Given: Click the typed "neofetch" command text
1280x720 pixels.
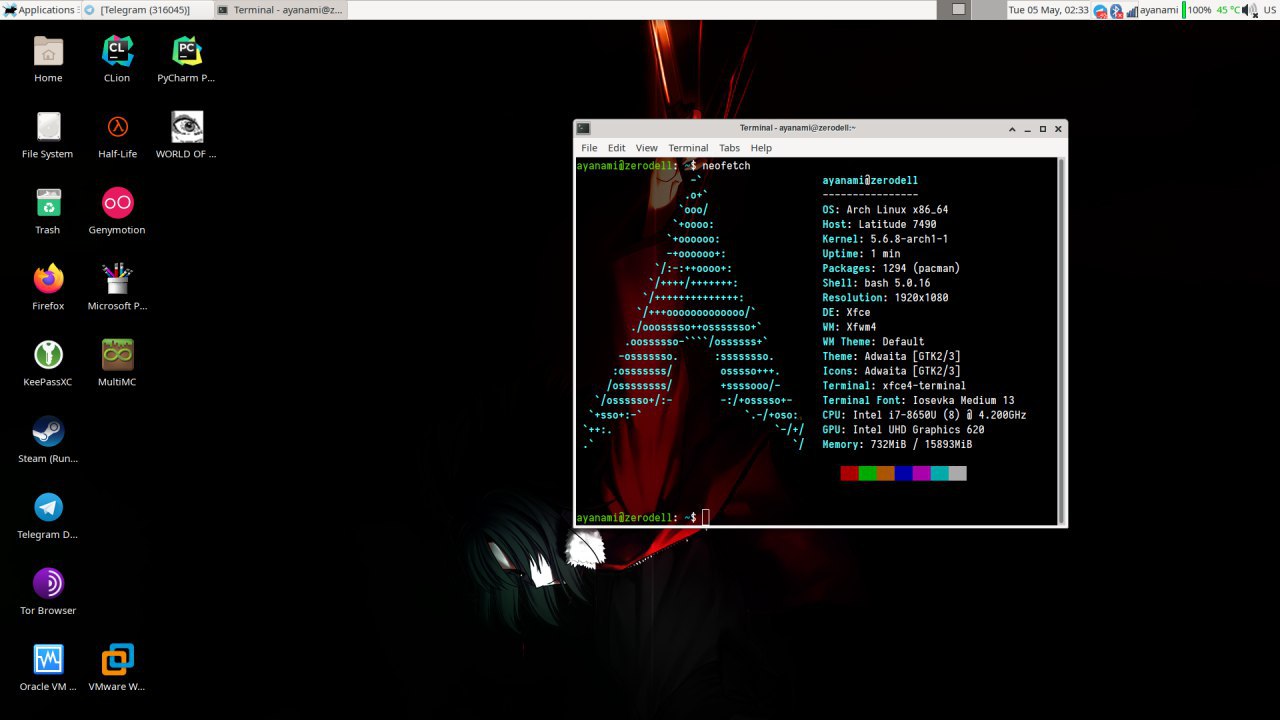Looking at the screenshot, I should [x=726, y=165].
